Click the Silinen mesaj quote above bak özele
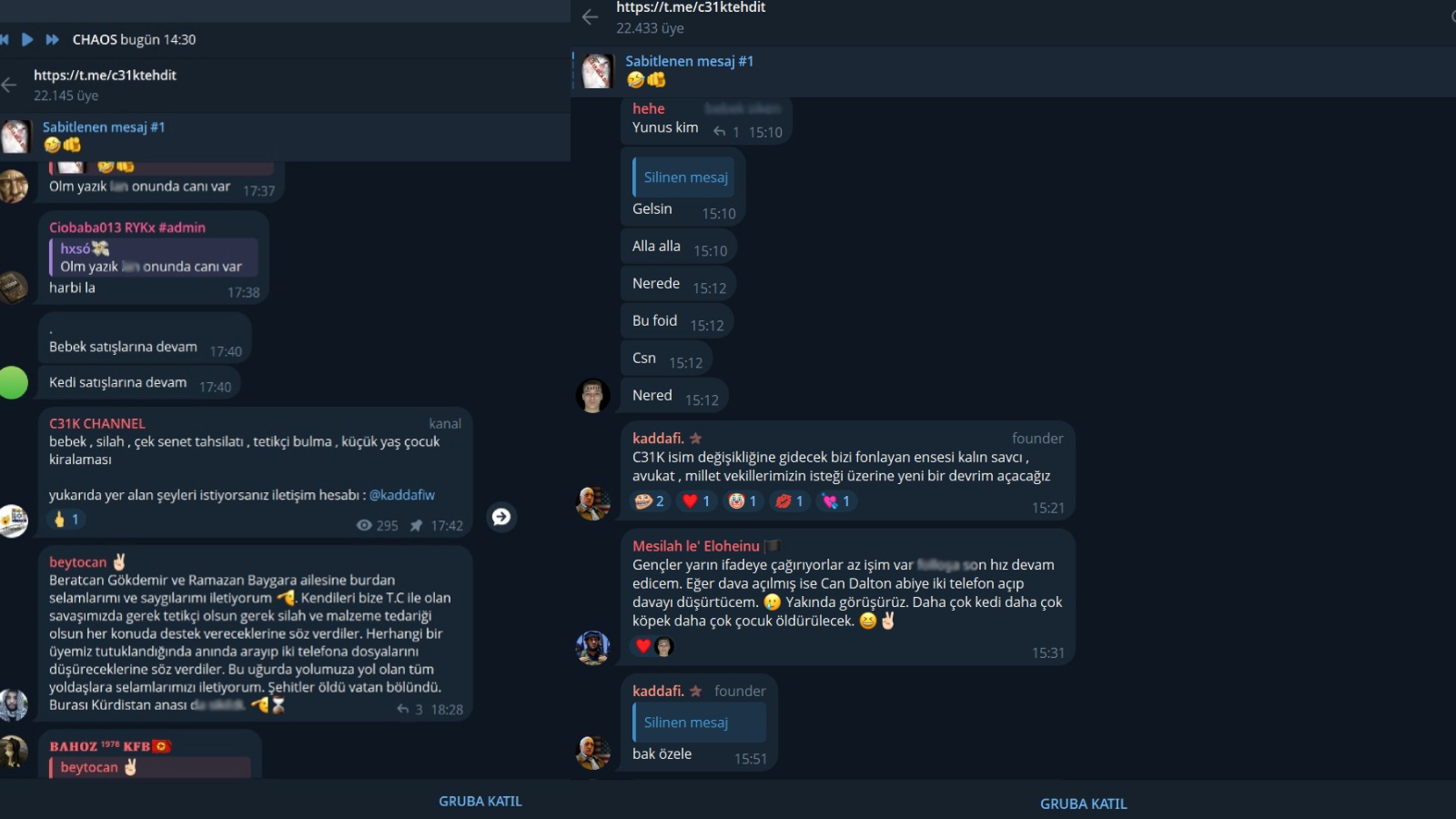Image resolution: width=1456 pixels, height=819 pixels. (699, 723)
